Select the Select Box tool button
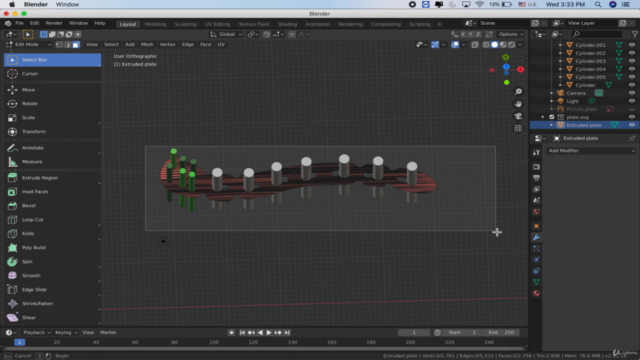 [x=52, y=60]
